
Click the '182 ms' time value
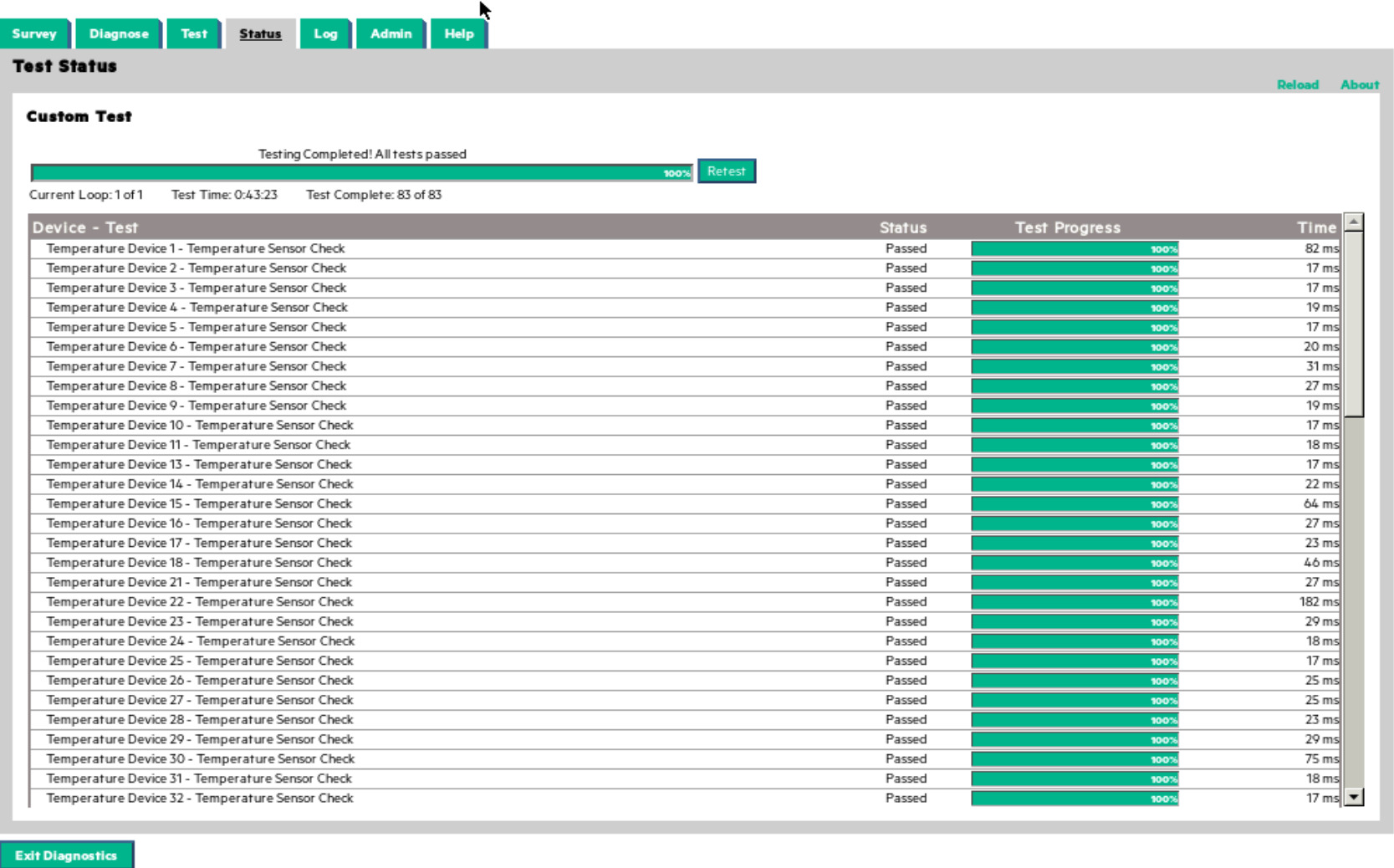click(1319, 602)
